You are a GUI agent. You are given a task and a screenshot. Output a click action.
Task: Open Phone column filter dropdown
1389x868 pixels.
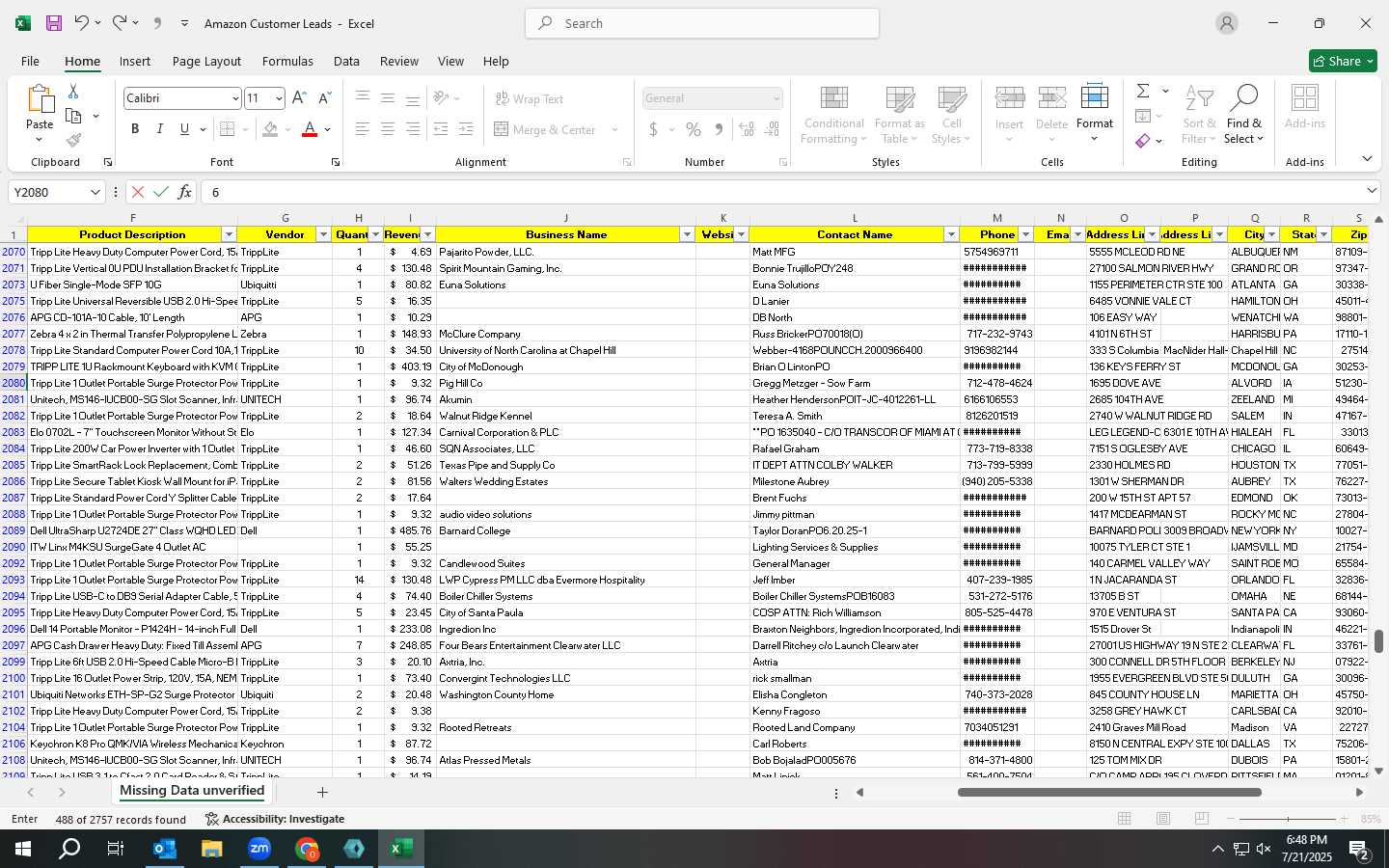1025,234
